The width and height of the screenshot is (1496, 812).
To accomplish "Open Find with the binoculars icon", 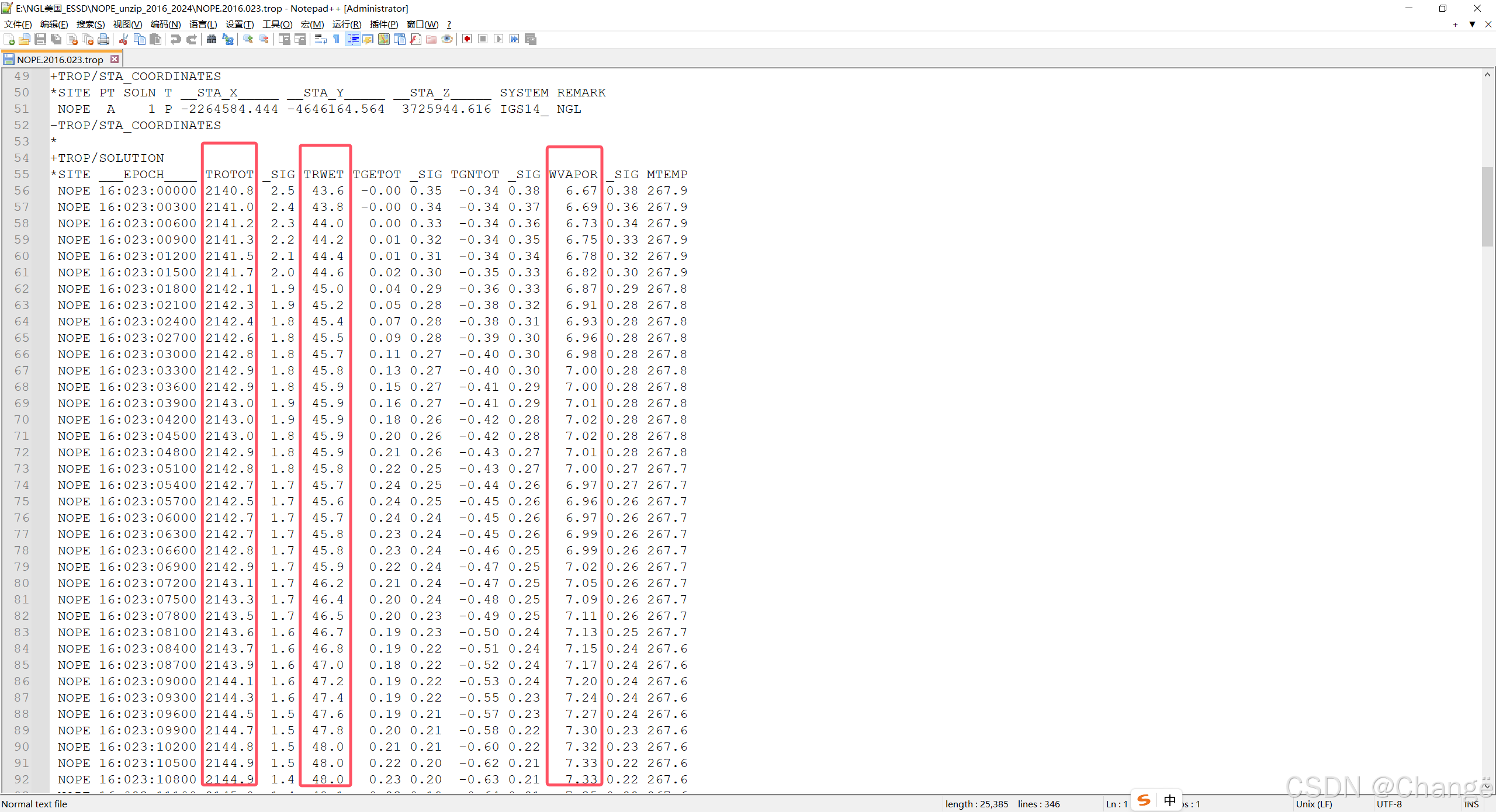I will pyautogui.click(x=212, y=39).
